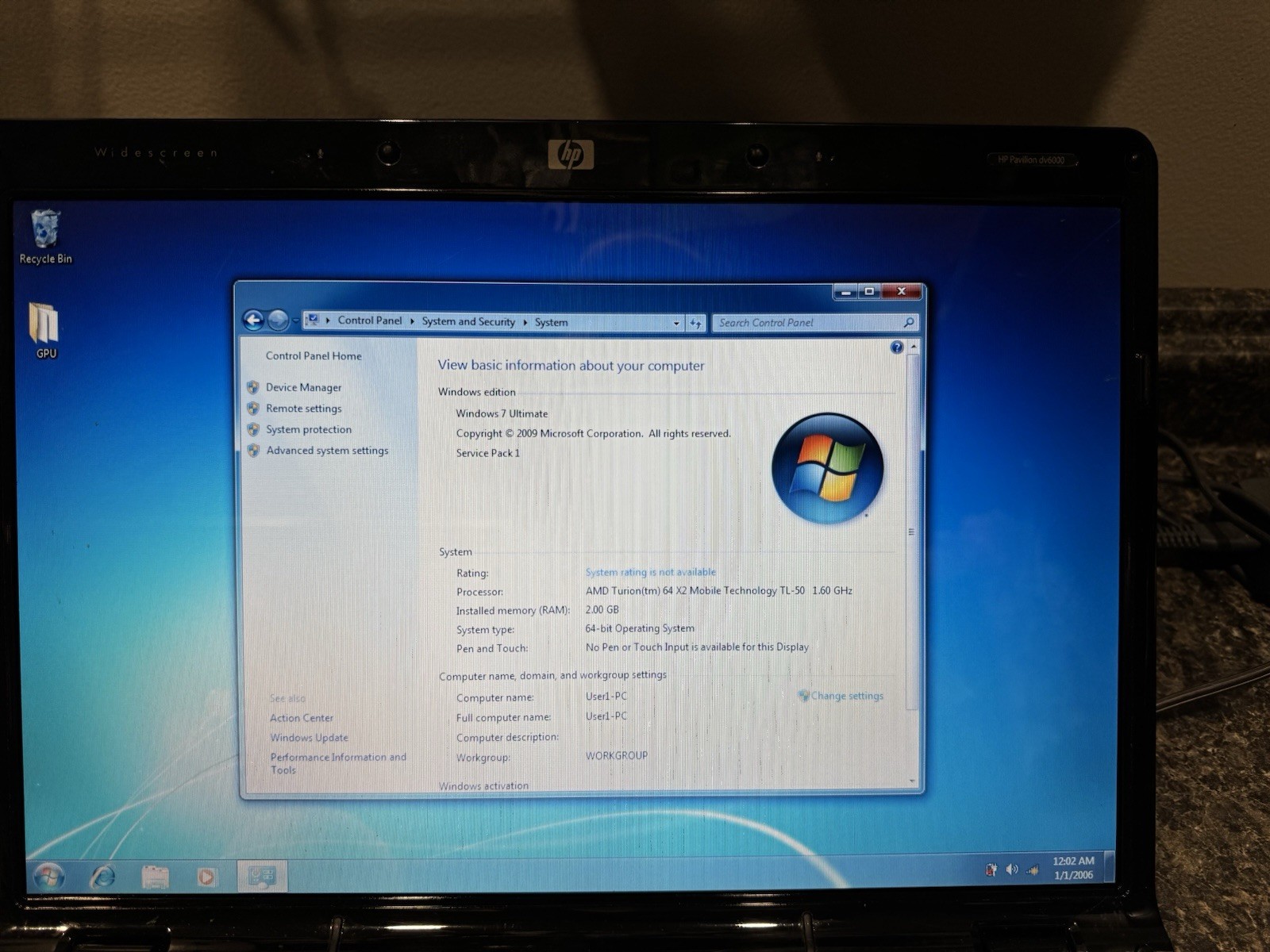Expand arrow after System and Security breadcrumb

(525, 322)
